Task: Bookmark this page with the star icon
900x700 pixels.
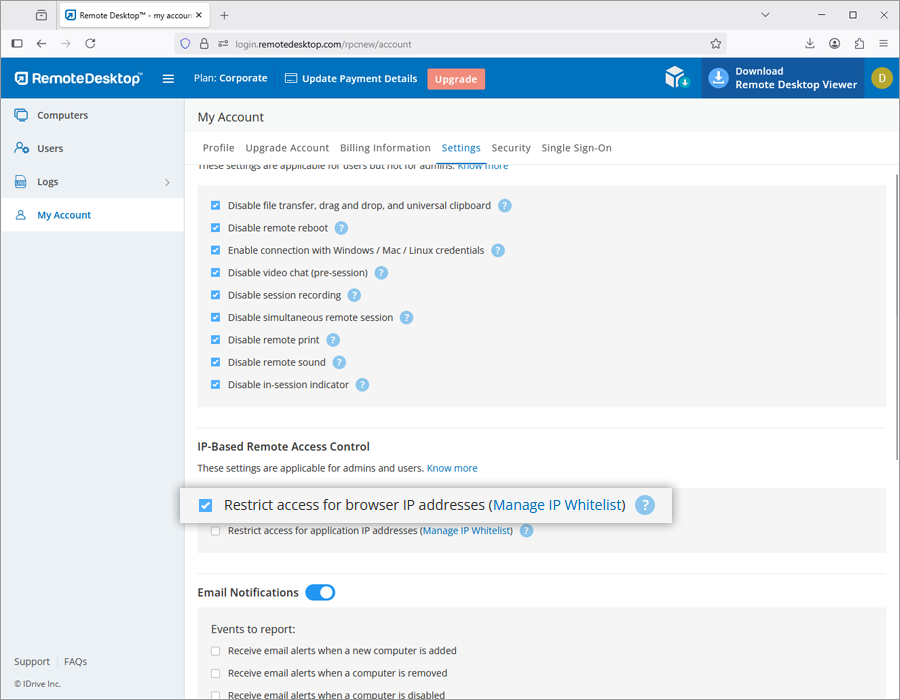Action: (x=716, y=44)
